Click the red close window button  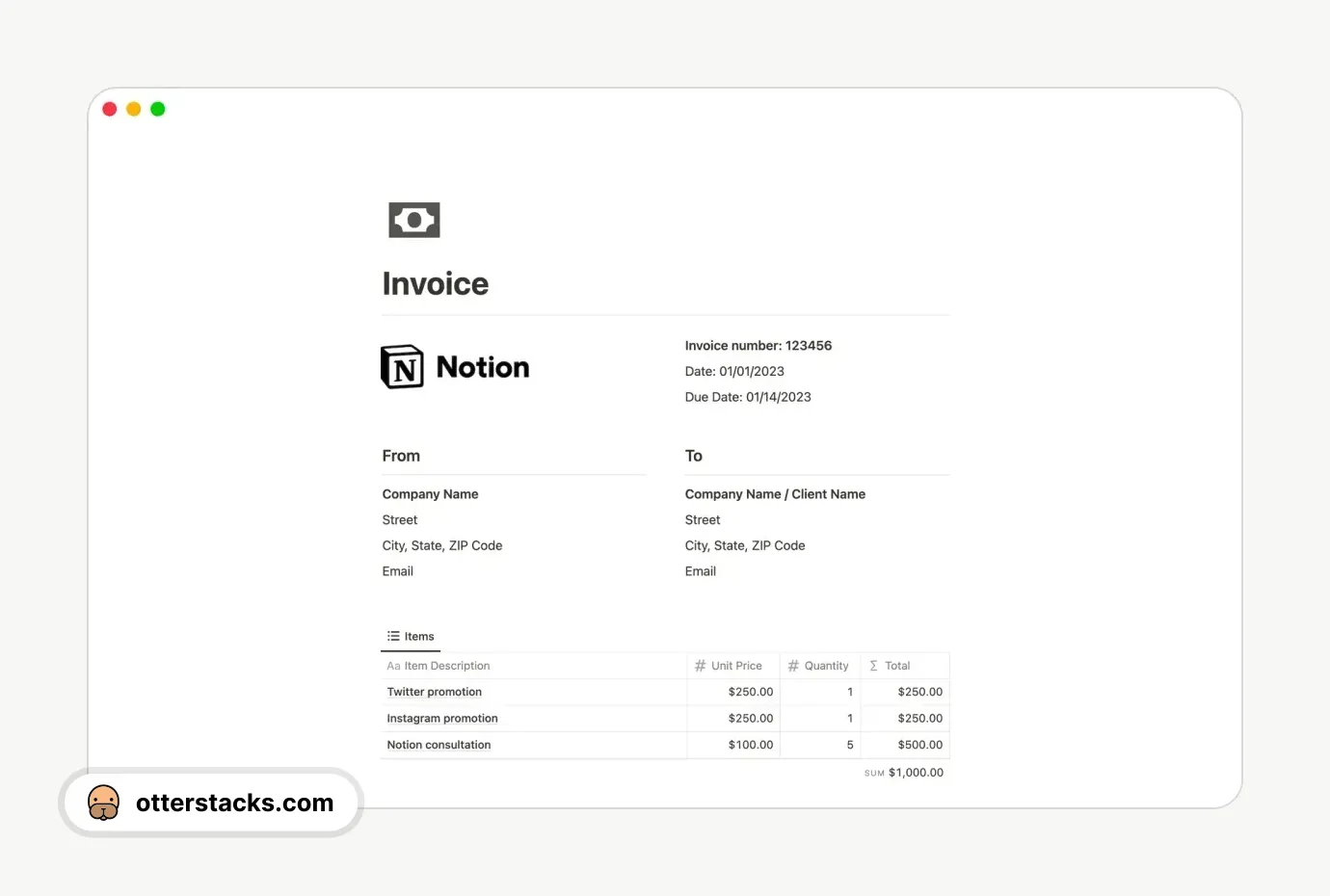pyautogui.click(x=110, y=109)
